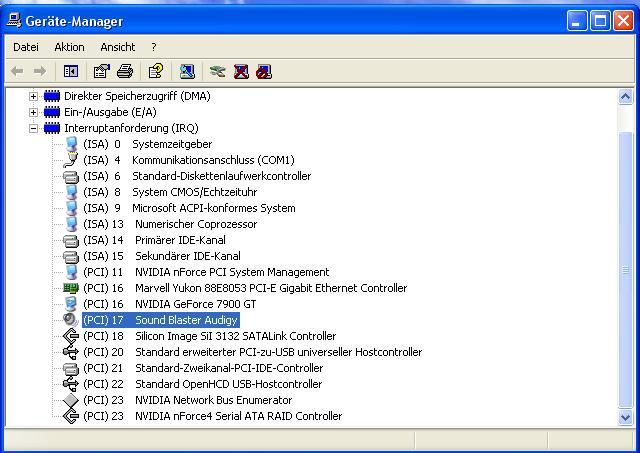640x453 pixels.
Task: Click the Disable device toolbar icon
Action: coord(264,72)
